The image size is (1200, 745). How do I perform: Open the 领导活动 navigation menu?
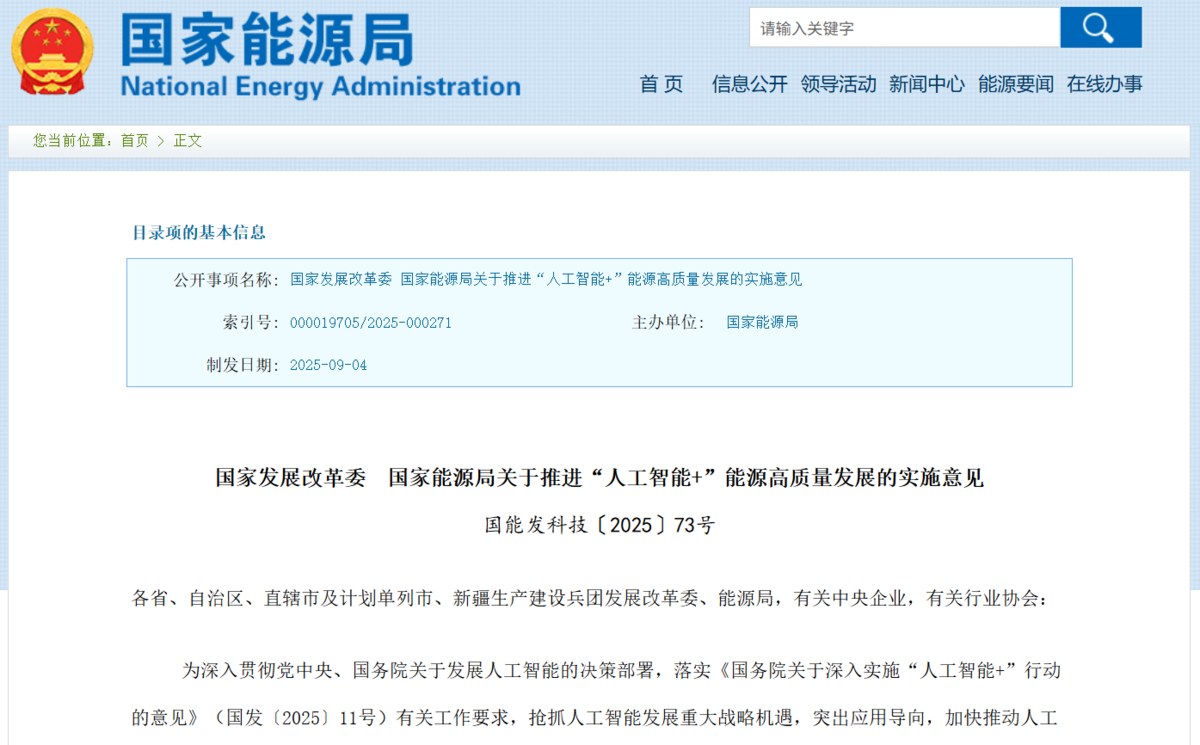point(838,84)
